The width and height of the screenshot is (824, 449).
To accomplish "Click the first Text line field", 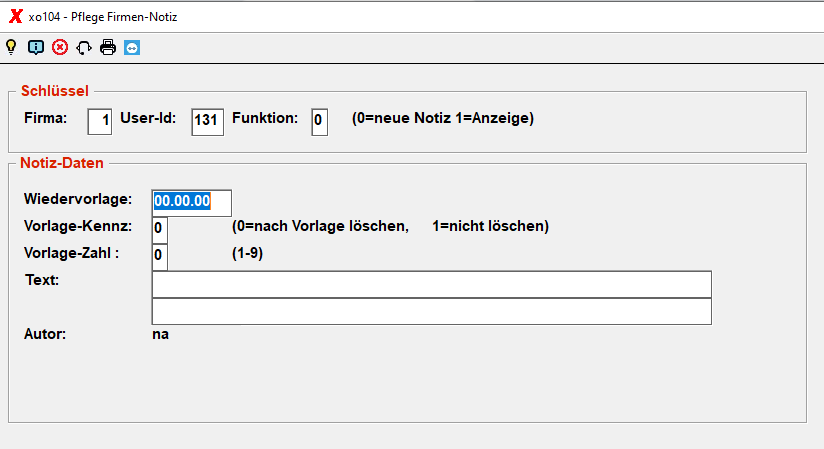I will (431, 284).
